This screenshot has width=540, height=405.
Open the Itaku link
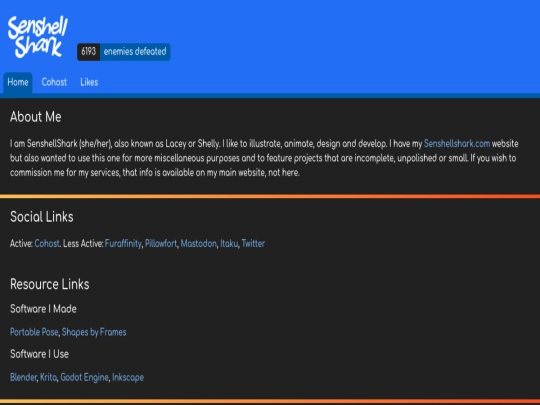tap(229, 243)
